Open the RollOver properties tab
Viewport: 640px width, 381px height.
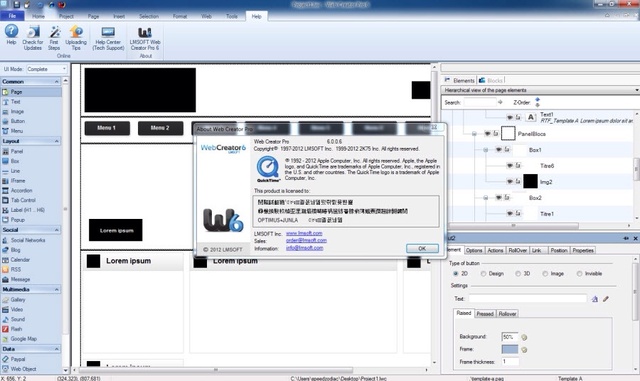pos(518,250)
